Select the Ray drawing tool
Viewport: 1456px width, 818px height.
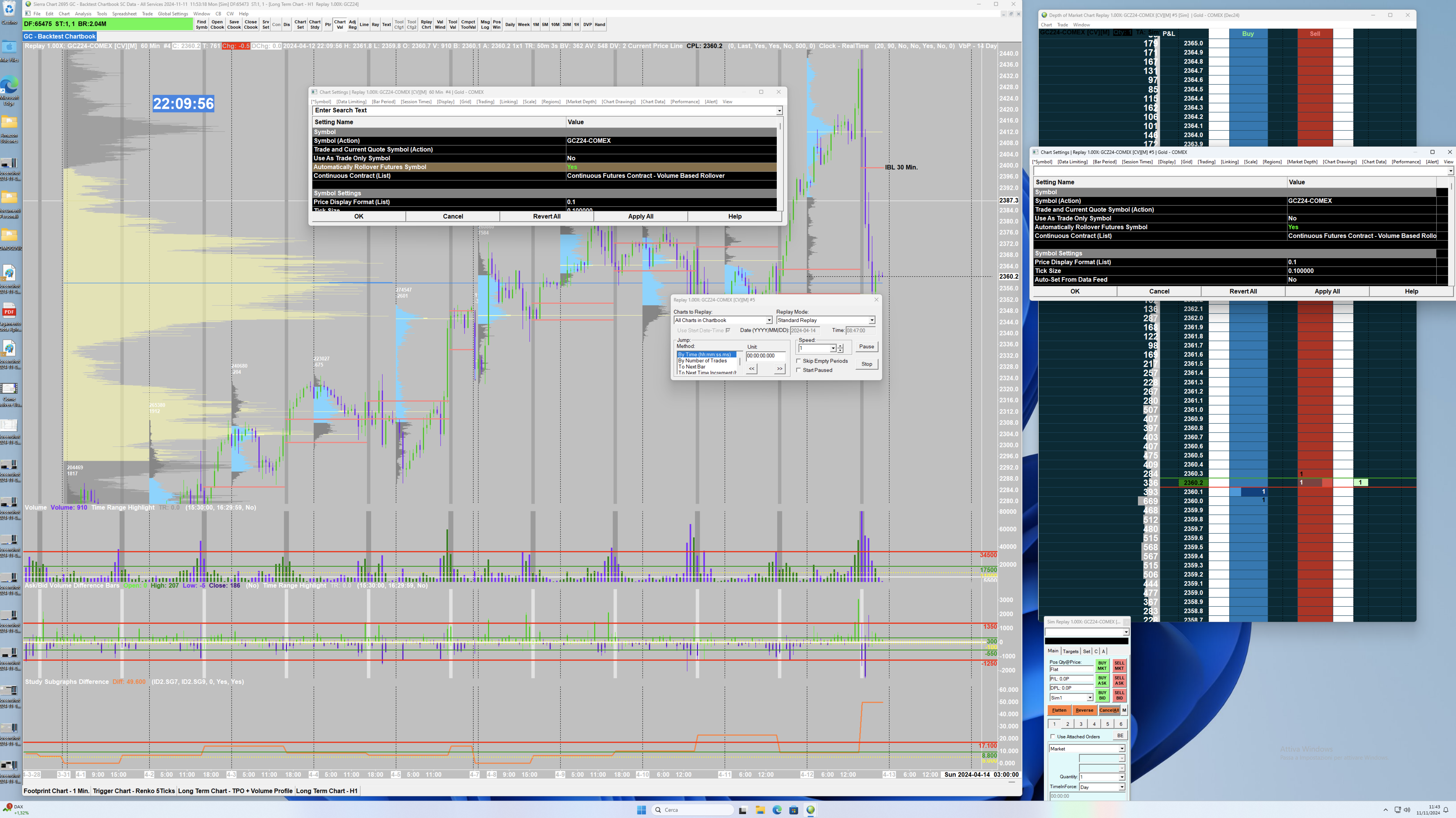(375, 24)
